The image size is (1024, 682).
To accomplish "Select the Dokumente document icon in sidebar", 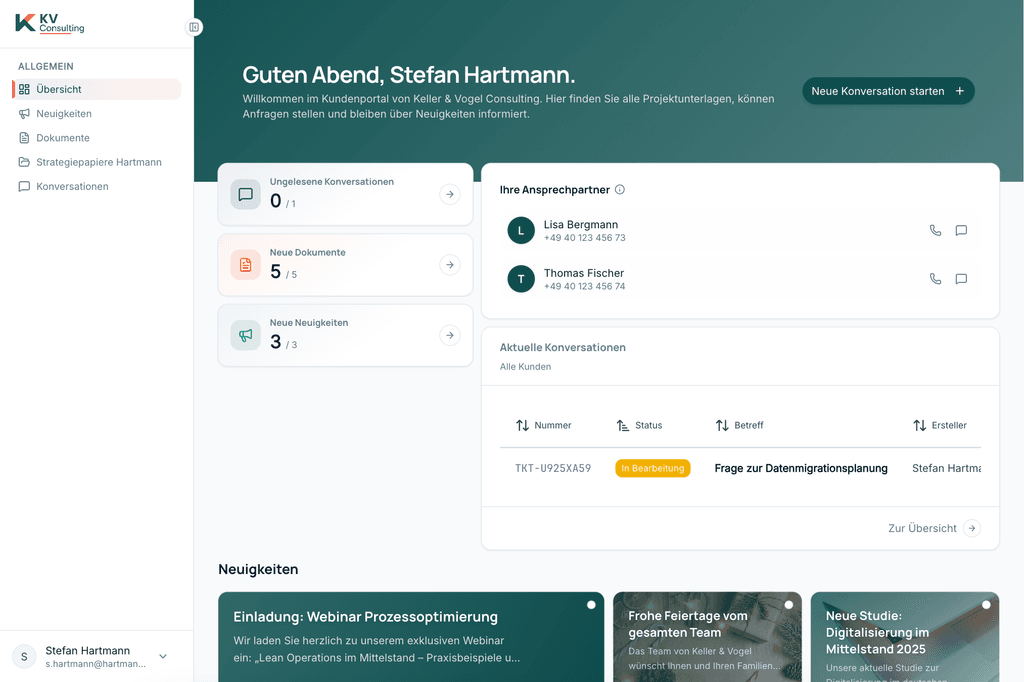I will click(x=24, y=137).
